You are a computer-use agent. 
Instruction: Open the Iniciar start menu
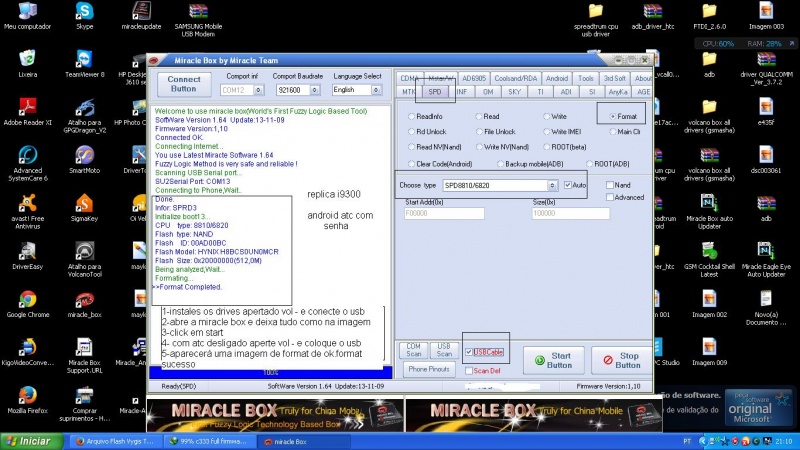click(x=31, y=441)
